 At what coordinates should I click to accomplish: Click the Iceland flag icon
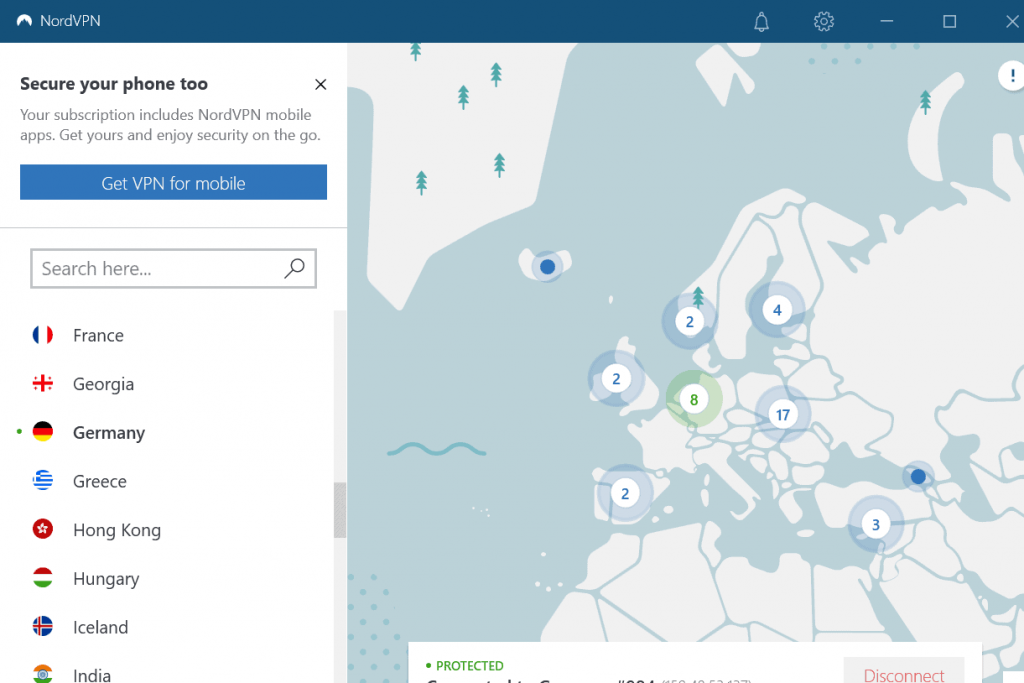(x=41, y=627)
